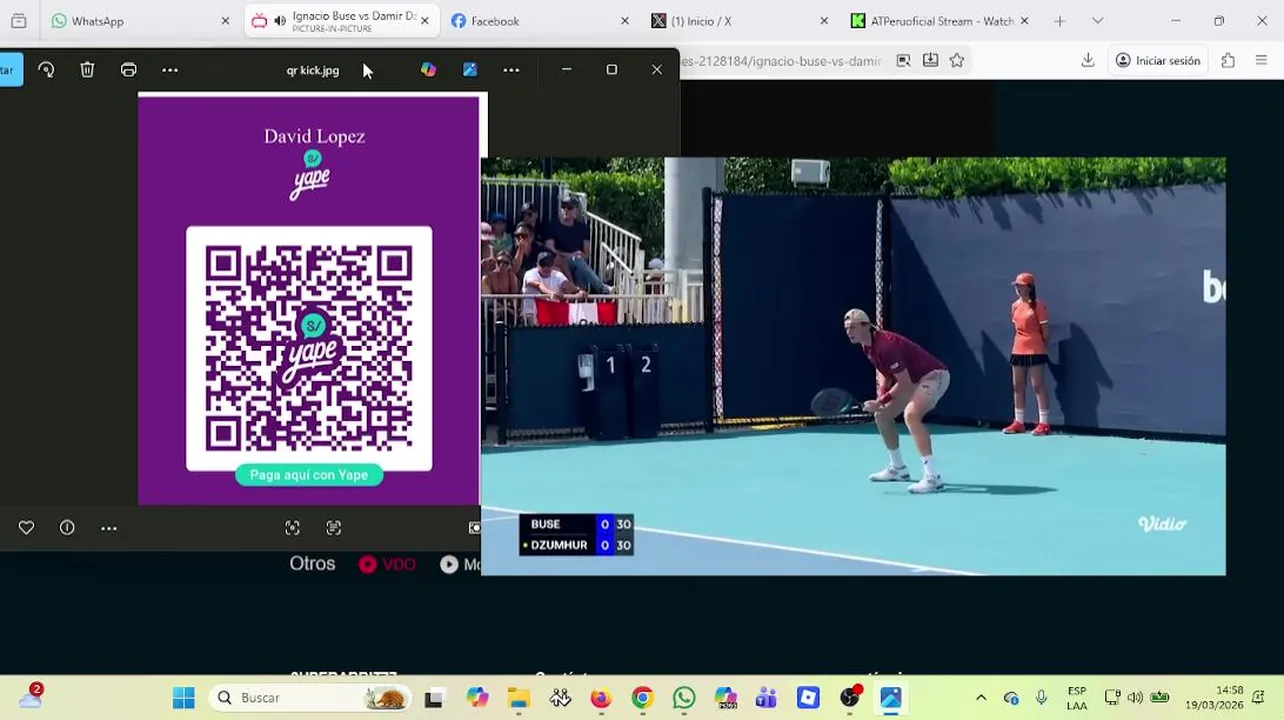The image size is (1284, 720).
Task: Toggle picture-in-picture icon in address bar
Action: tap(903, 61)
